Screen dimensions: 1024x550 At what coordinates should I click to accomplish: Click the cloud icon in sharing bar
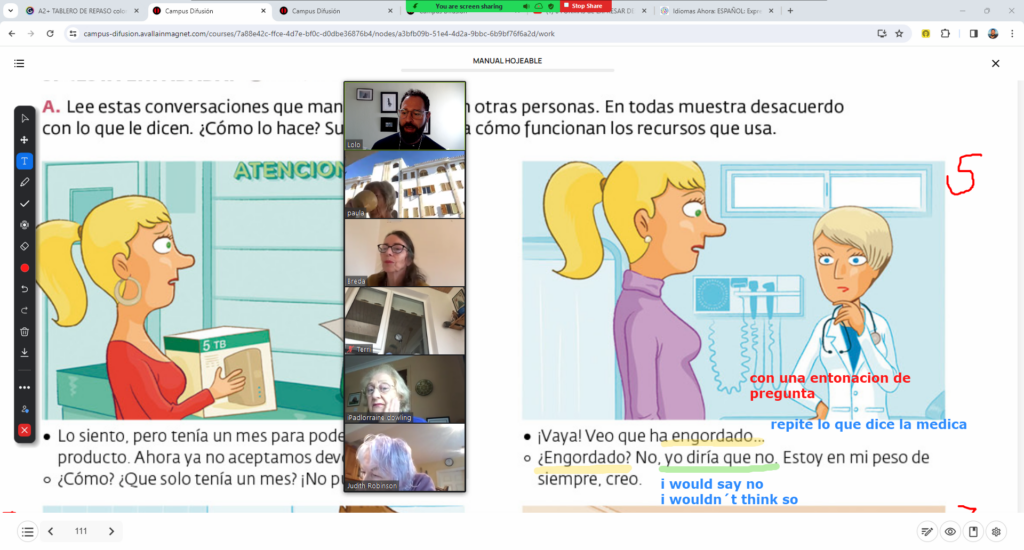(x=539, y=6)
